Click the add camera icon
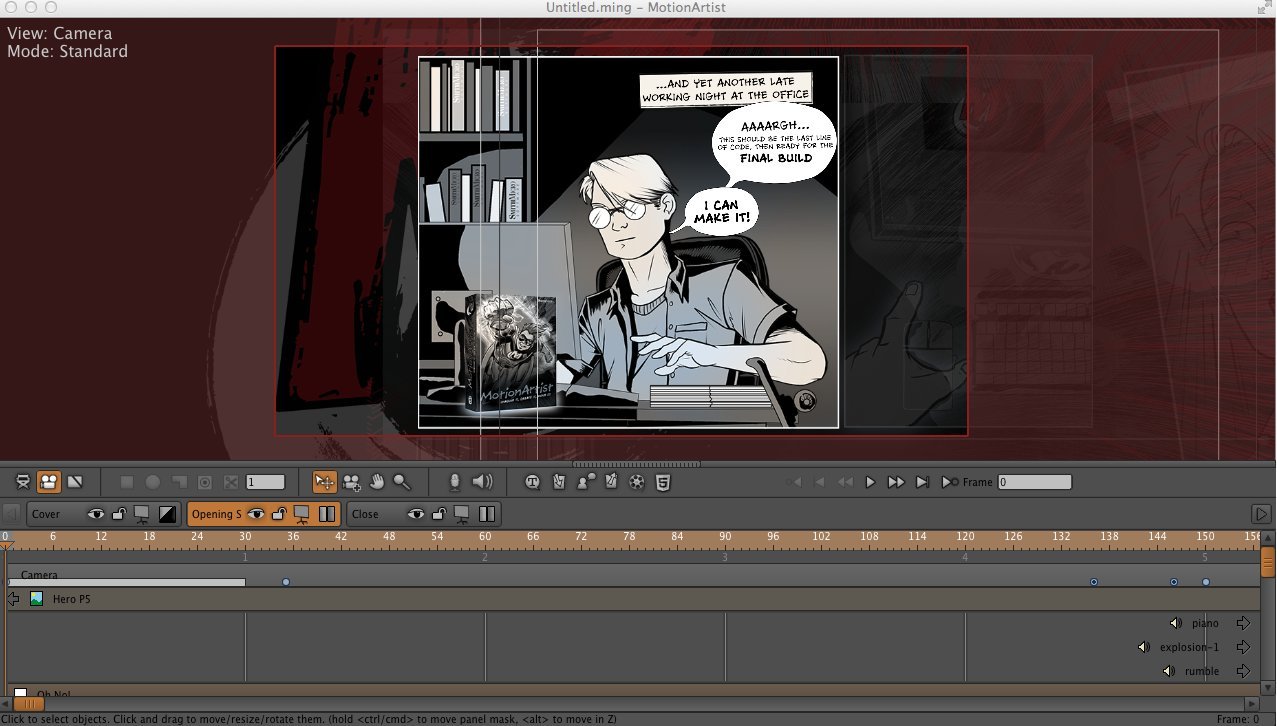Image resolution: width=1277 pixels, height=726 pixels. pyautogui.click(x=351, y=482)
